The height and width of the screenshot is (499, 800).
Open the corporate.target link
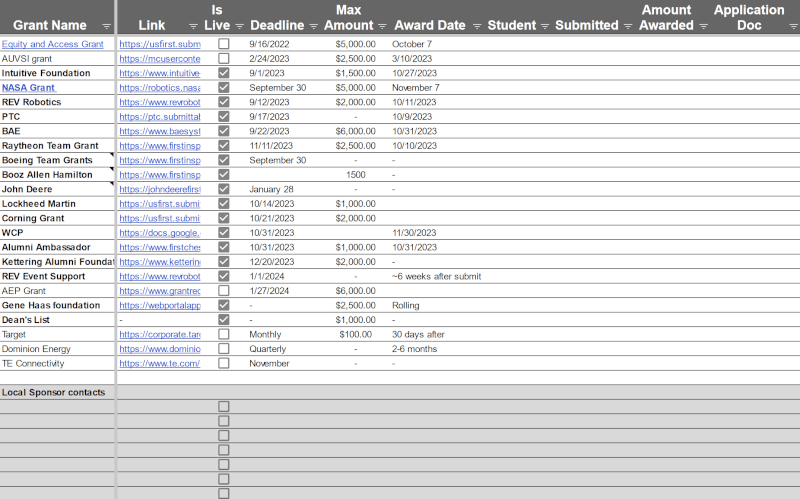pos(160,334)
